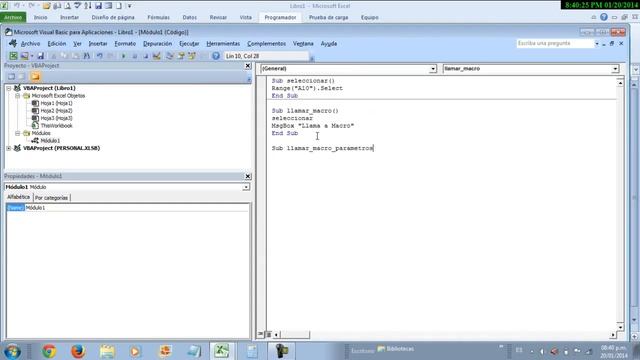Open the Properties Window toolbar icon
Screen dimensions: 640x360
pos(181,56)
